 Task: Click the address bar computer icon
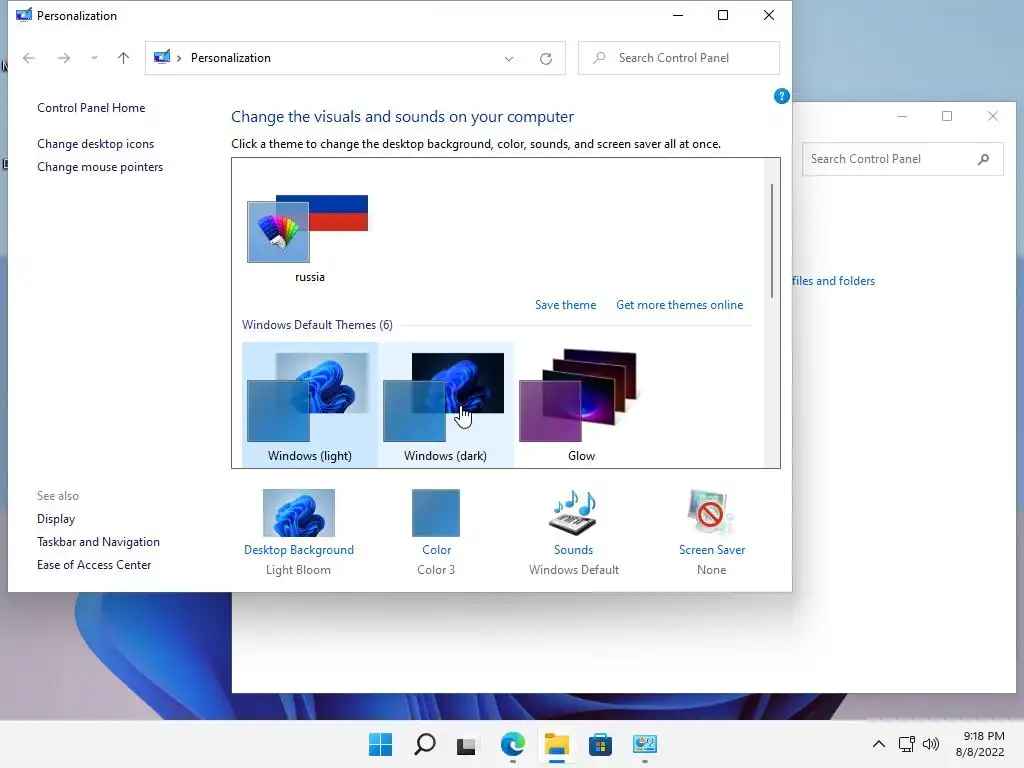(x=162, y=57)
